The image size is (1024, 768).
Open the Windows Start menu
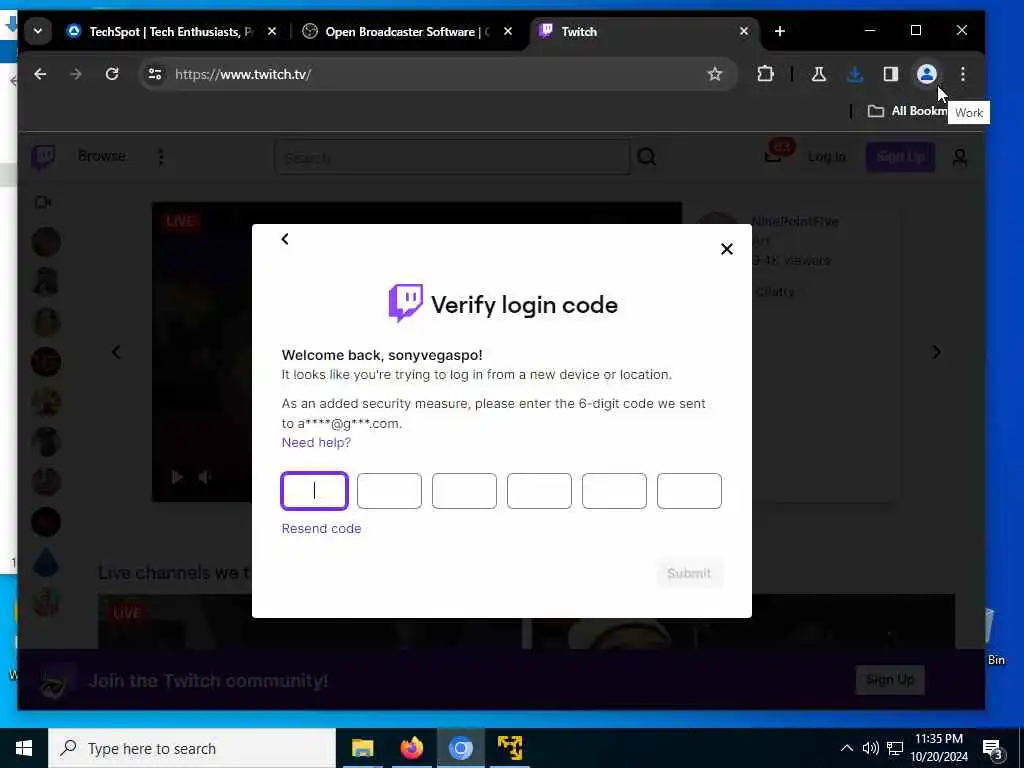click(x=24, y=748)
